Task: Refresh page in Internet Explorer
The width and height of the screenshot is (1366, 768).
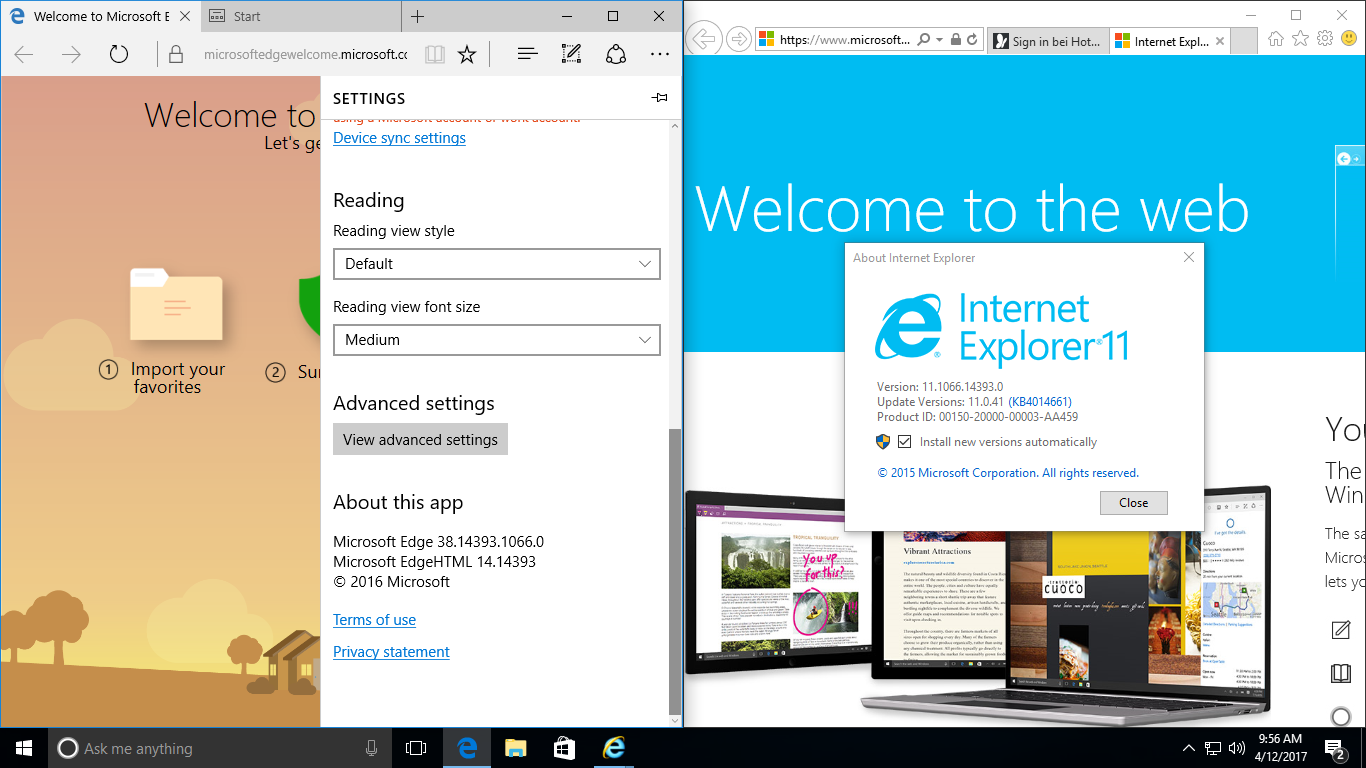Action: (x=972, y=40)
